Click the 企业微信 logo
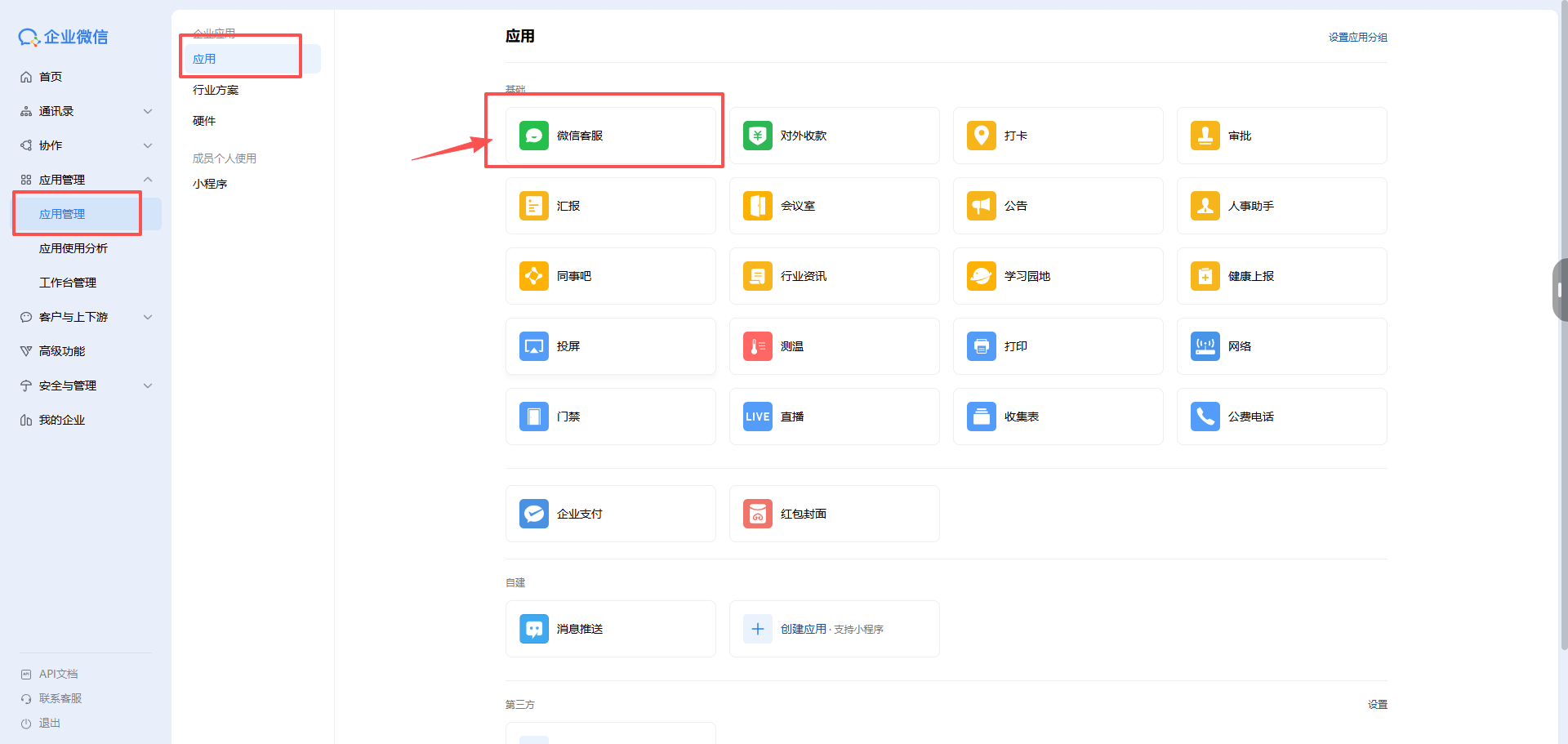Screen dimensions: 1568x744 pos(64,37)
